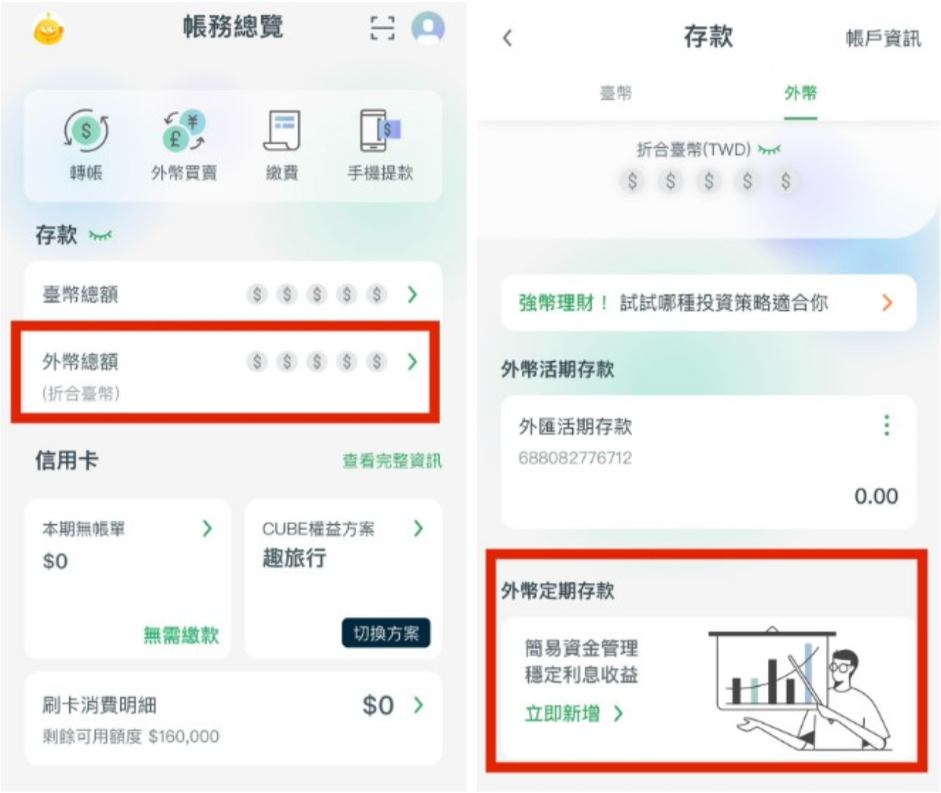Open 刷卡消費明細 chevron

tap(418, 705)
